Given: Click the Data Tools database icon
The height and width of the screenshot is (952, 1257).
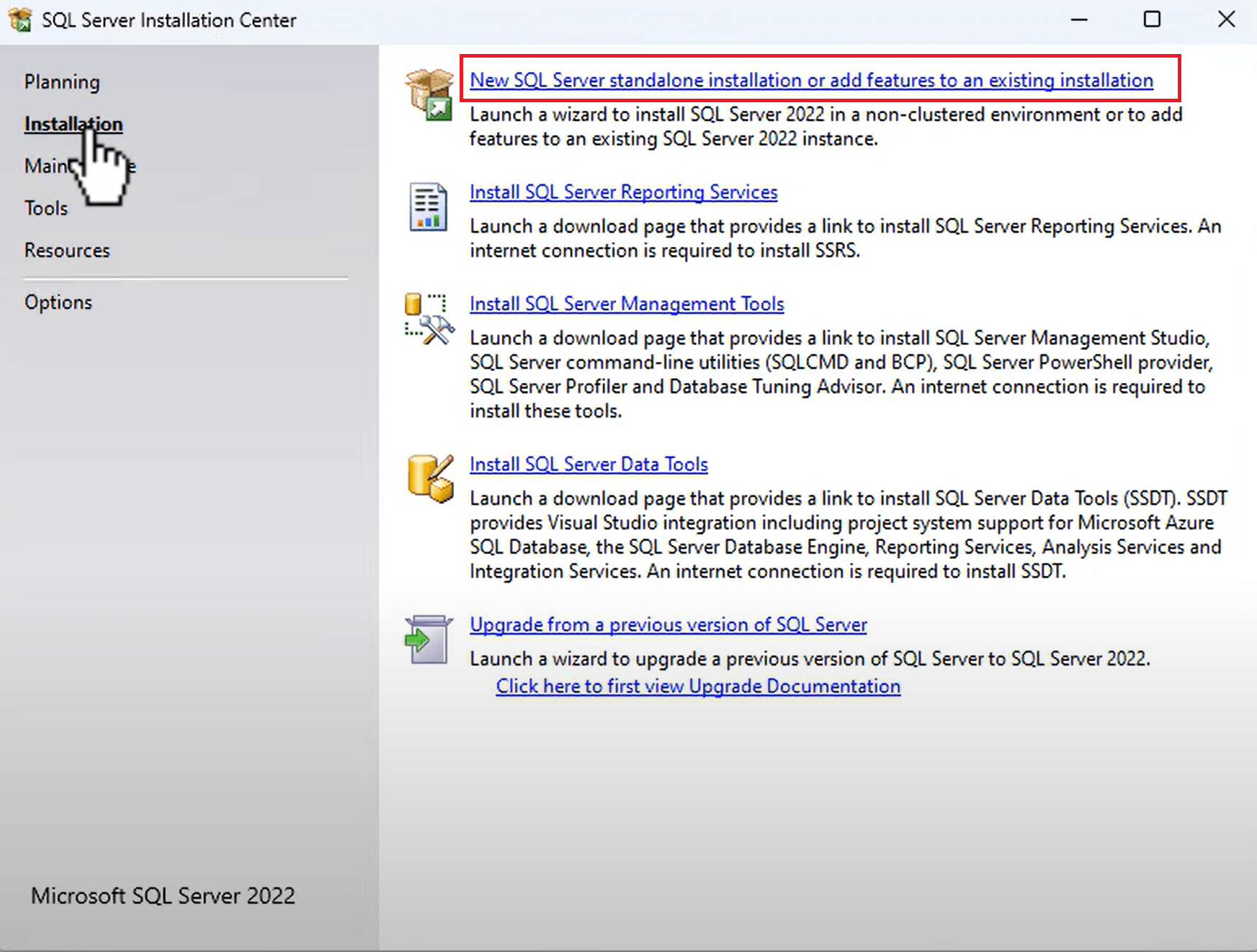Looking at the screenshot, I should coord(429,478).
